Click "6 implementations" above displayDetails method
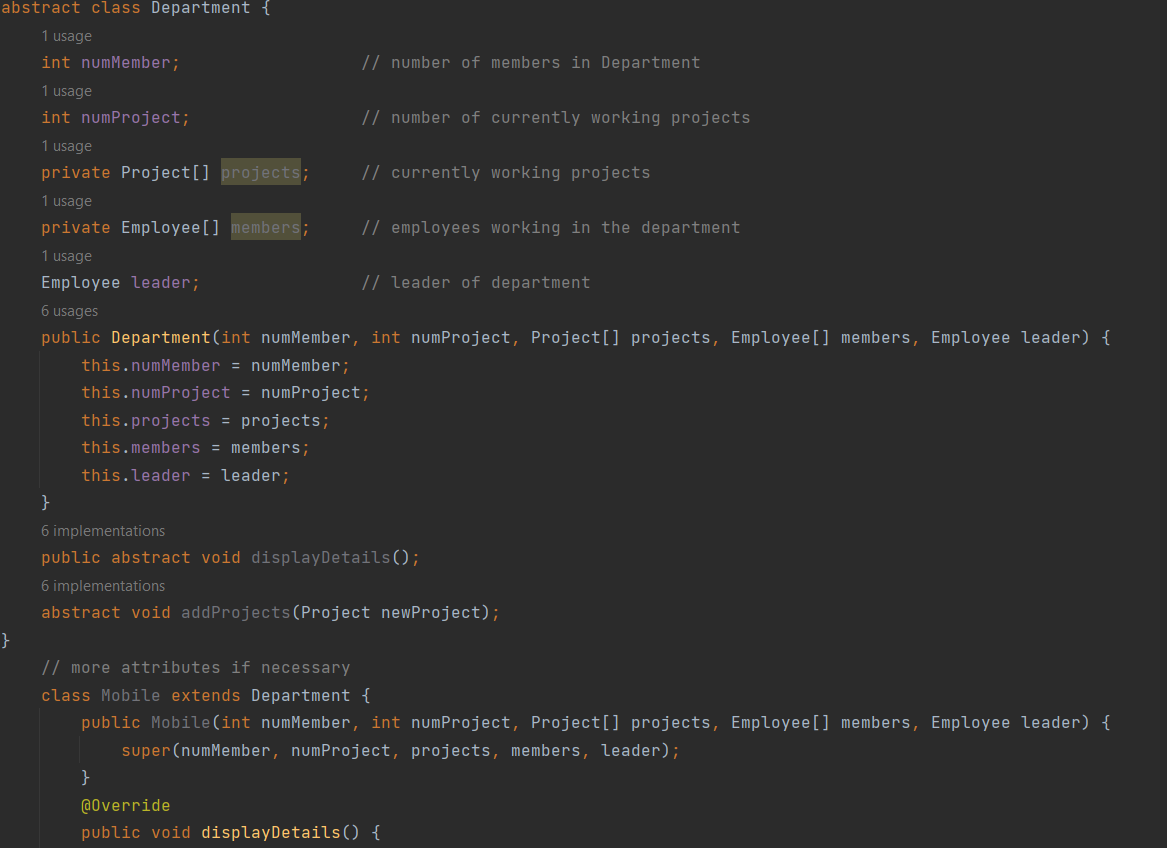This screenshot has width=1167, height=848. coord(103,530)
